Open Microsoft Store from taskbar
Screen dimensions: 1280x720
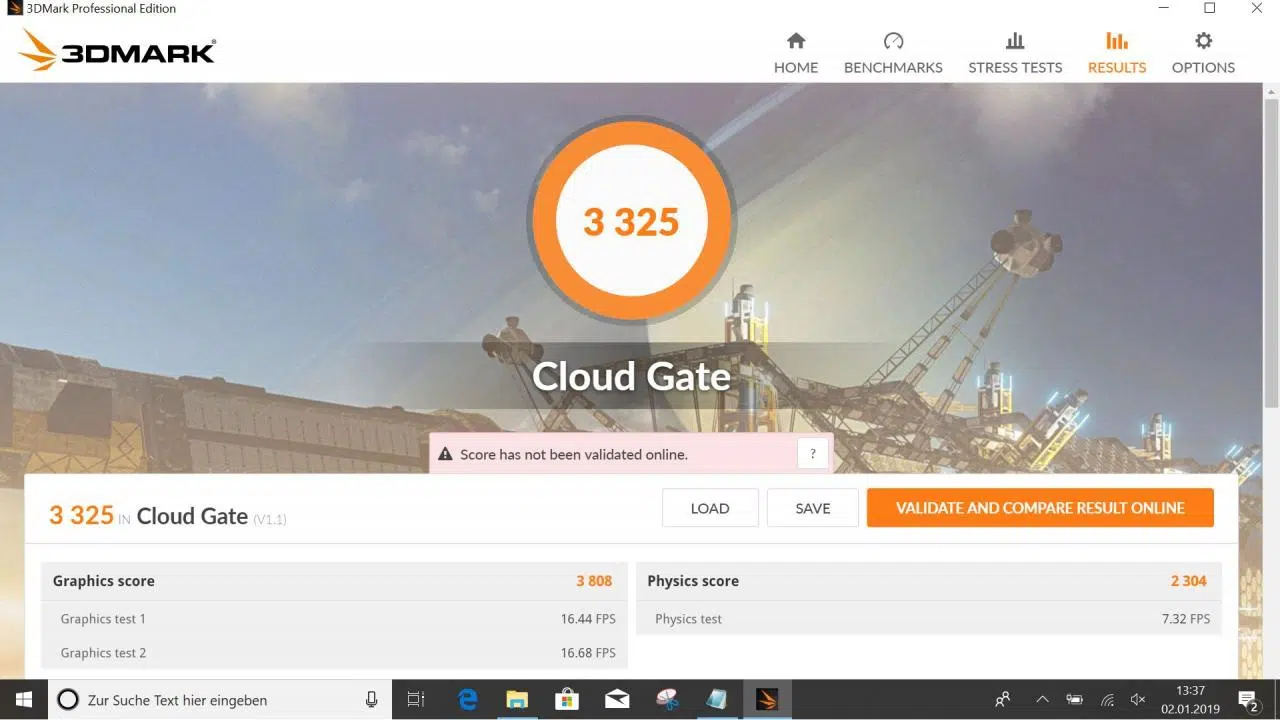click(x=567, y=700)
